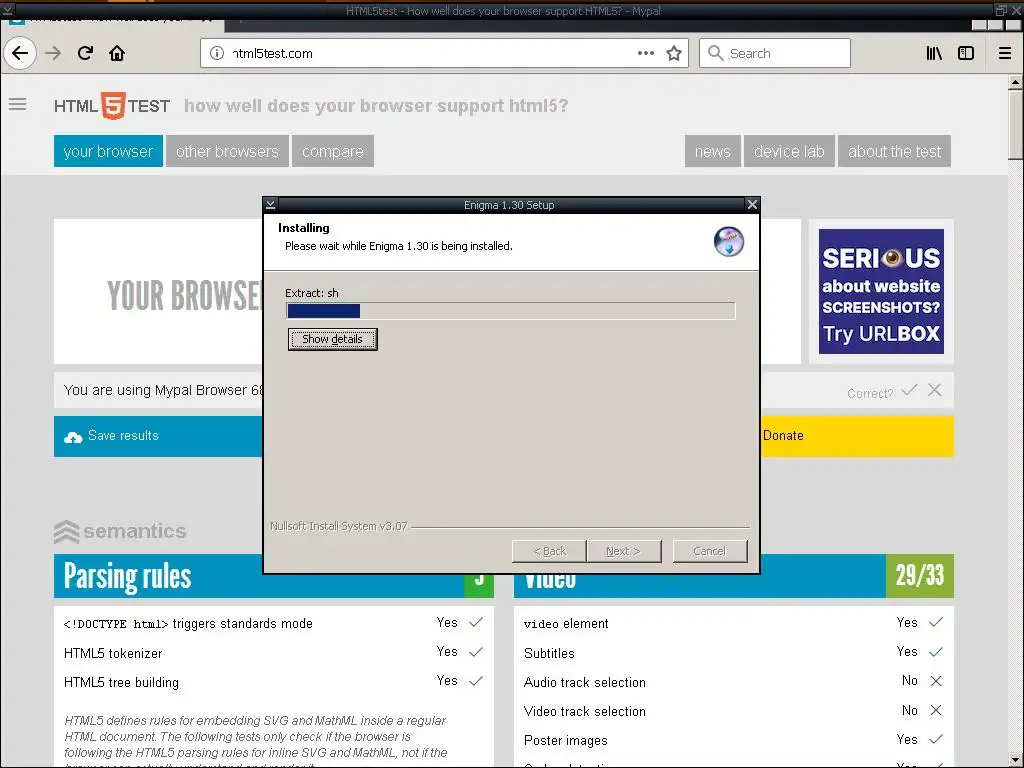The height and width of the screenshot is (768, 1024).
Task: Click the DOCTYPE standards mode row
Action: pyautogui.click(x=274, y=624)
